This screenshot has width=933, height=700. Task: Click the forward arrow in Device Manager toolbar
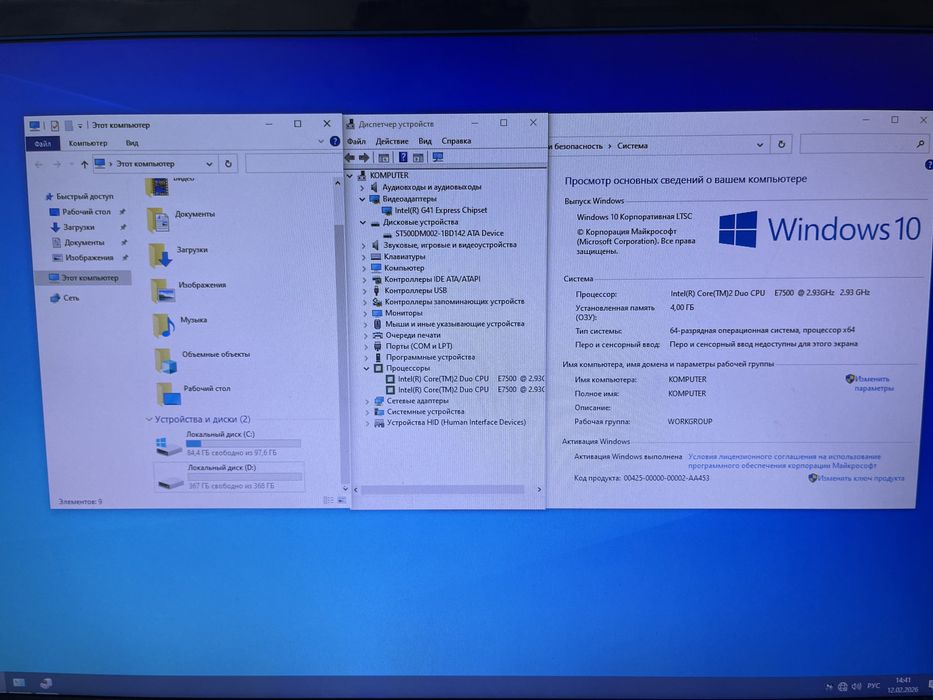pos(364,157)
